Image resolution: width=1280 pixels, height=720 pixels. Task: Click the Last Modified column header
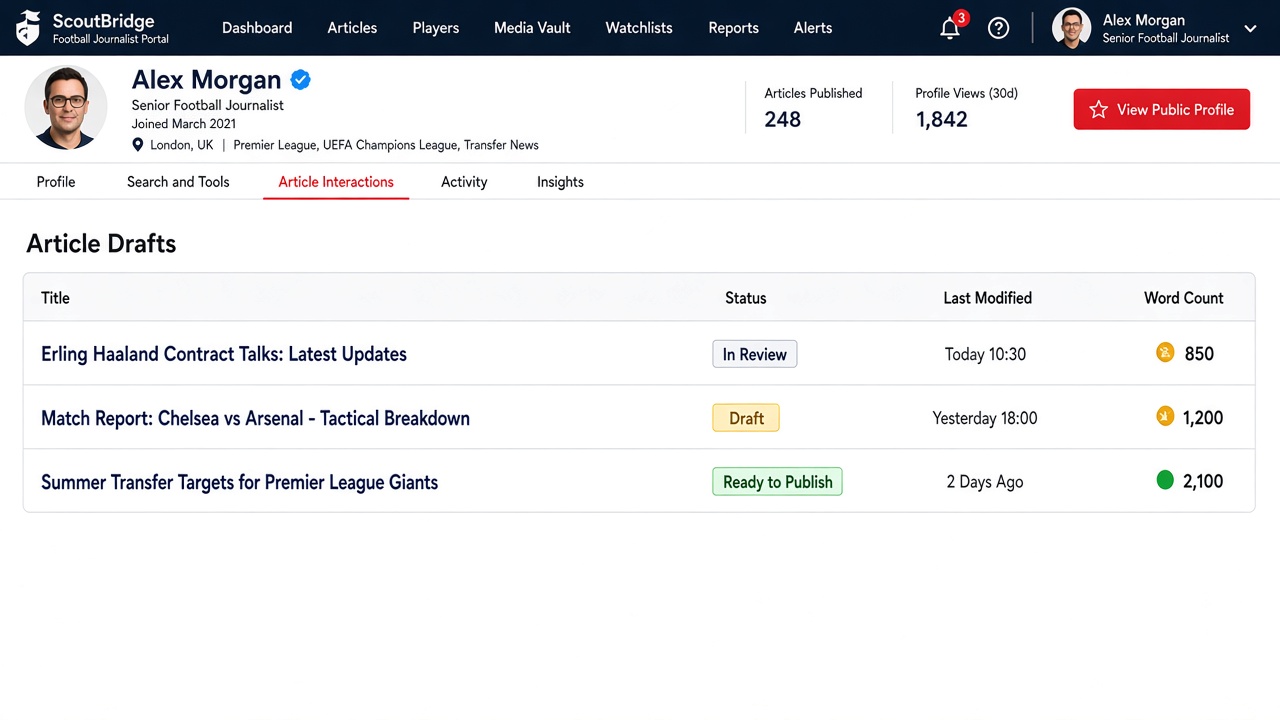tap(987, 298)
